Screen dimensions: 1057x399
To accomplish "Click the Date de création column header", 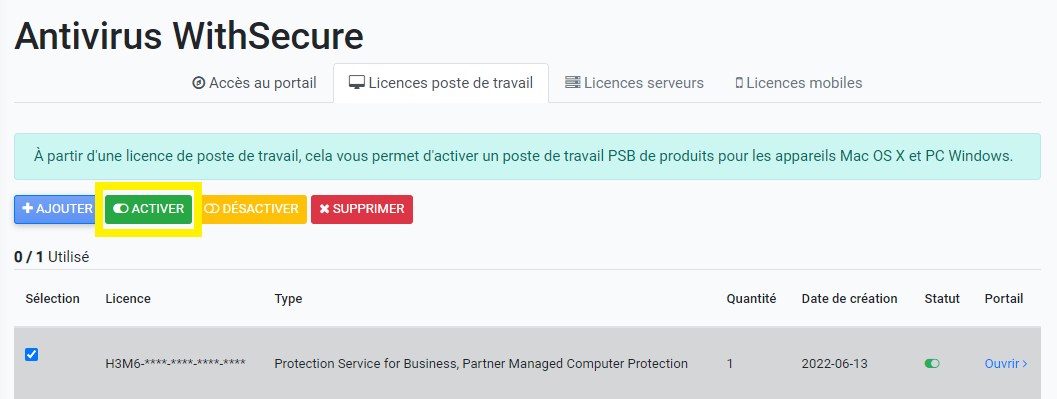I will click(849, 299).
